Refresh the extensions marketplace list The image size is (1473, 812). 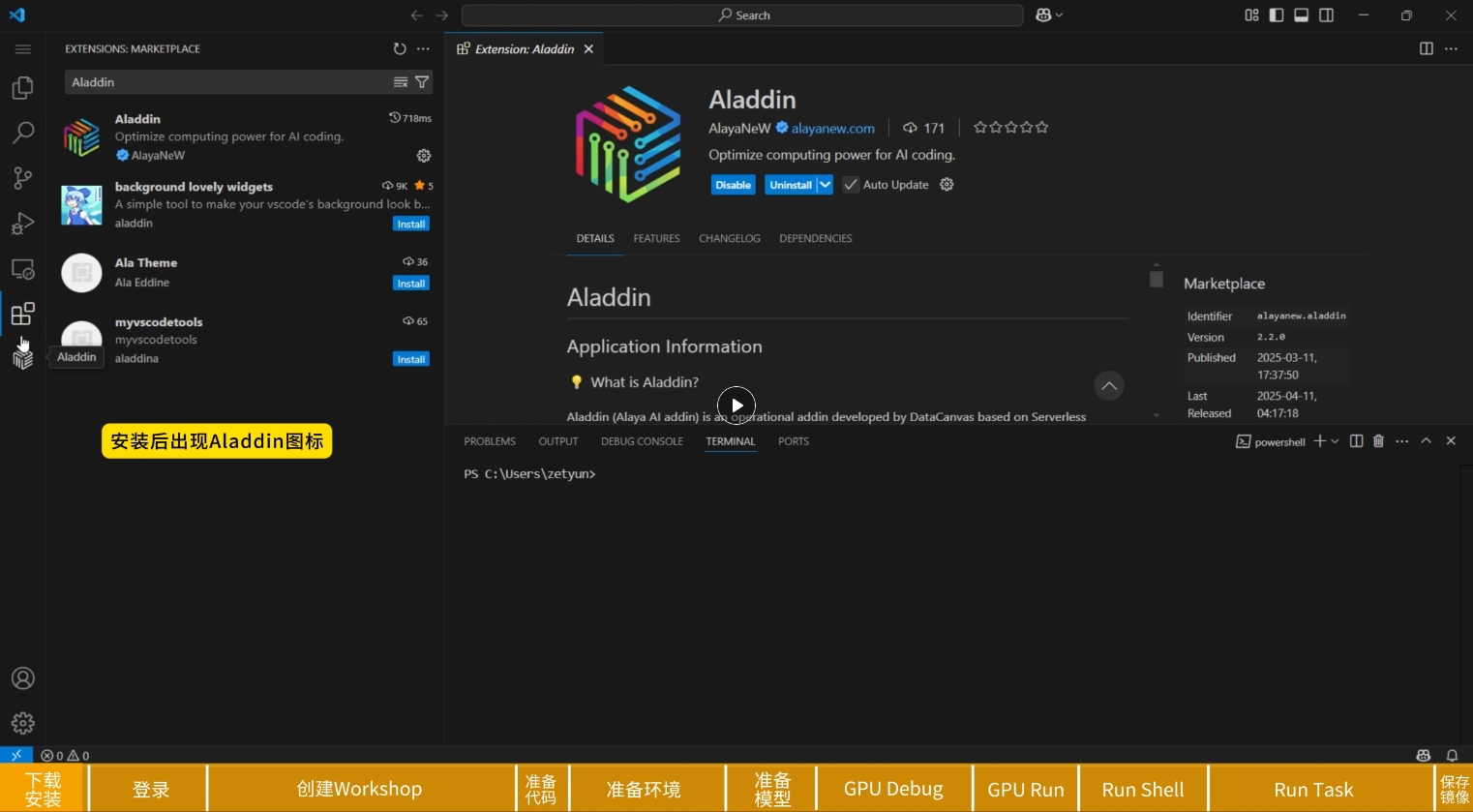click(x=400, y=48)
